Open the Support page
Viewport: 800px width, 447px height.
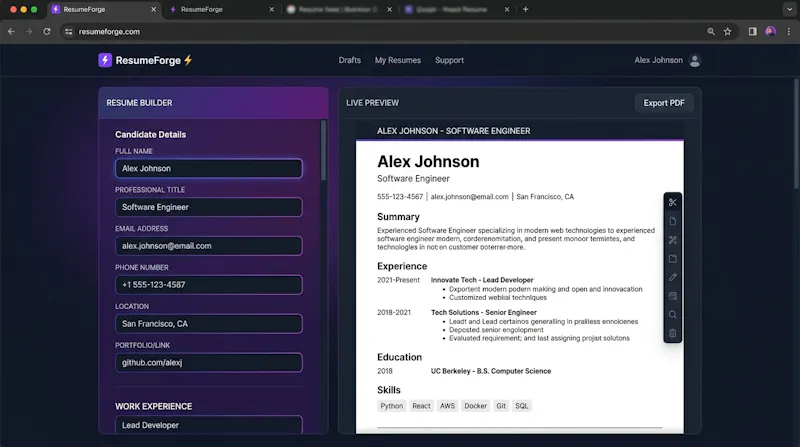449,60
